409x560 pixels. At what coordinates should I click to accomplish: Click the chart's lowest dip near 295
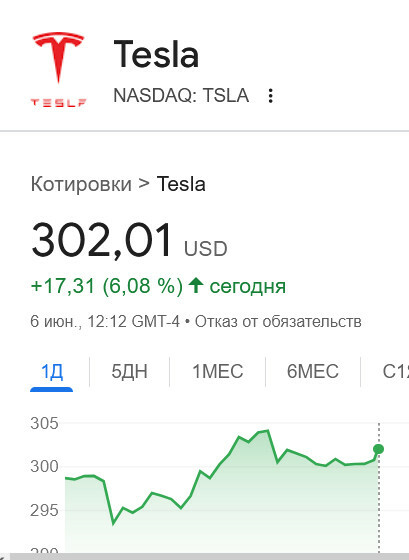[113, 524]
